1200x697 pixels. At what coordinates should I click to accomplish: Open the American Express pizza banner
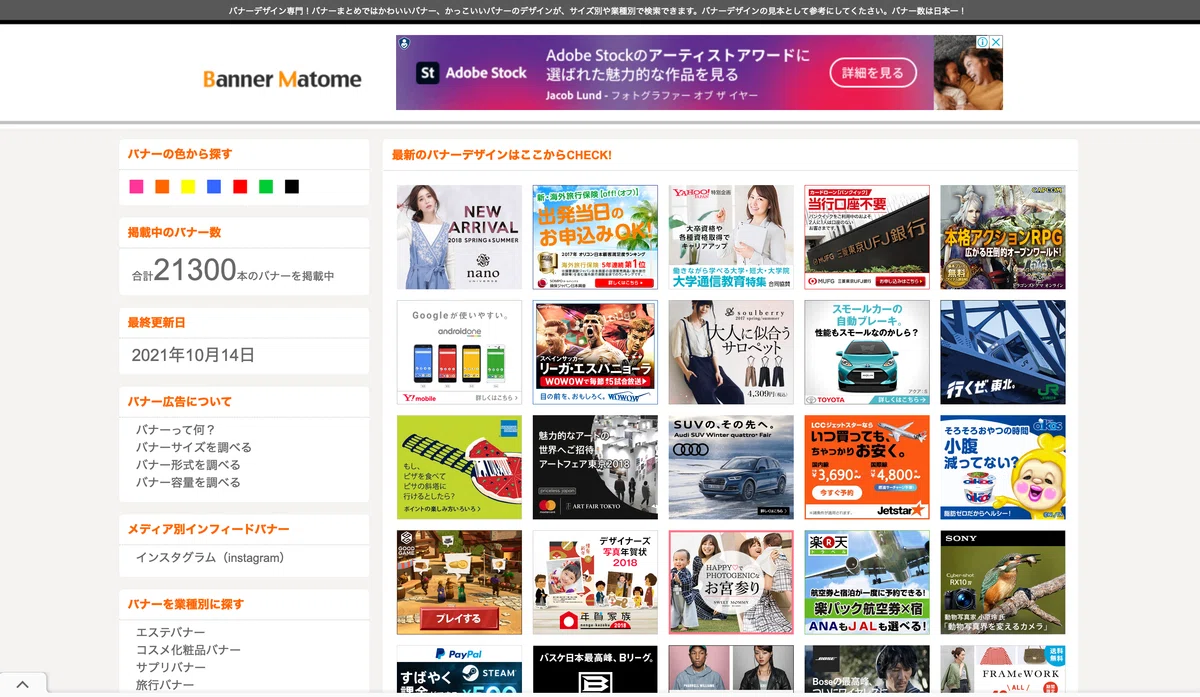tap(459, 467)
